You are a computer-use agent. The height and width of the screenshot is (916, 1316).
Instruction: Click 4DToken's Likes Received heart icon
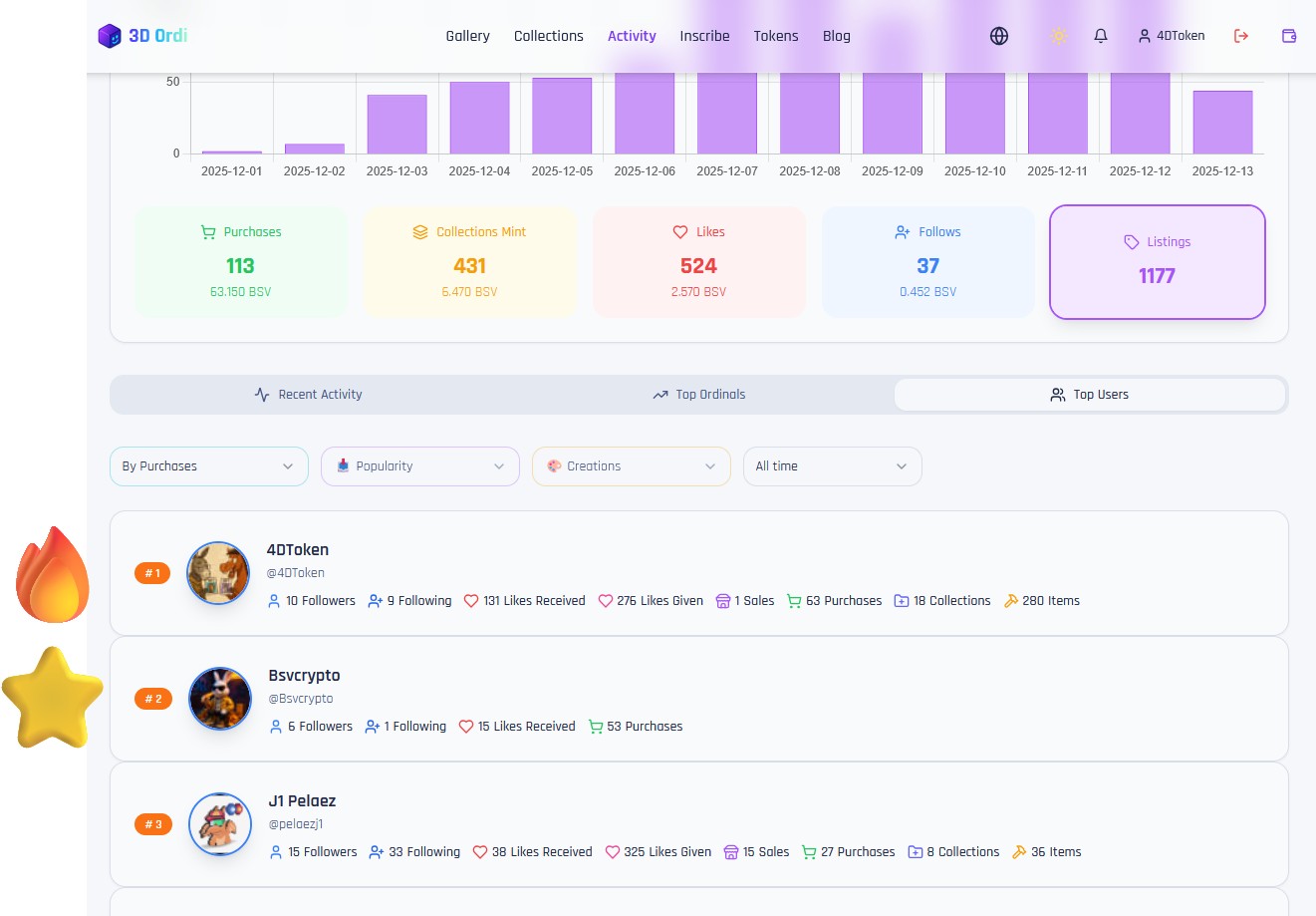(x=471, y=601)
